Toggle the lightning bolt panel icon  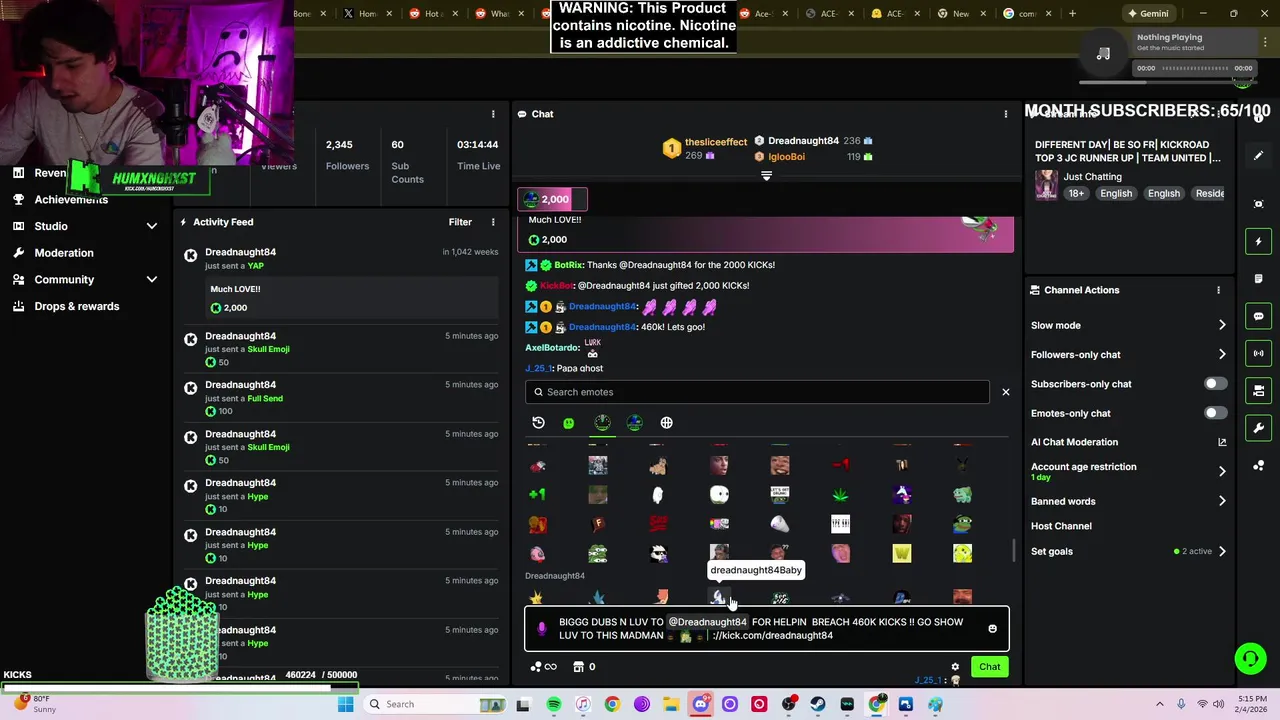[1259, 241]
